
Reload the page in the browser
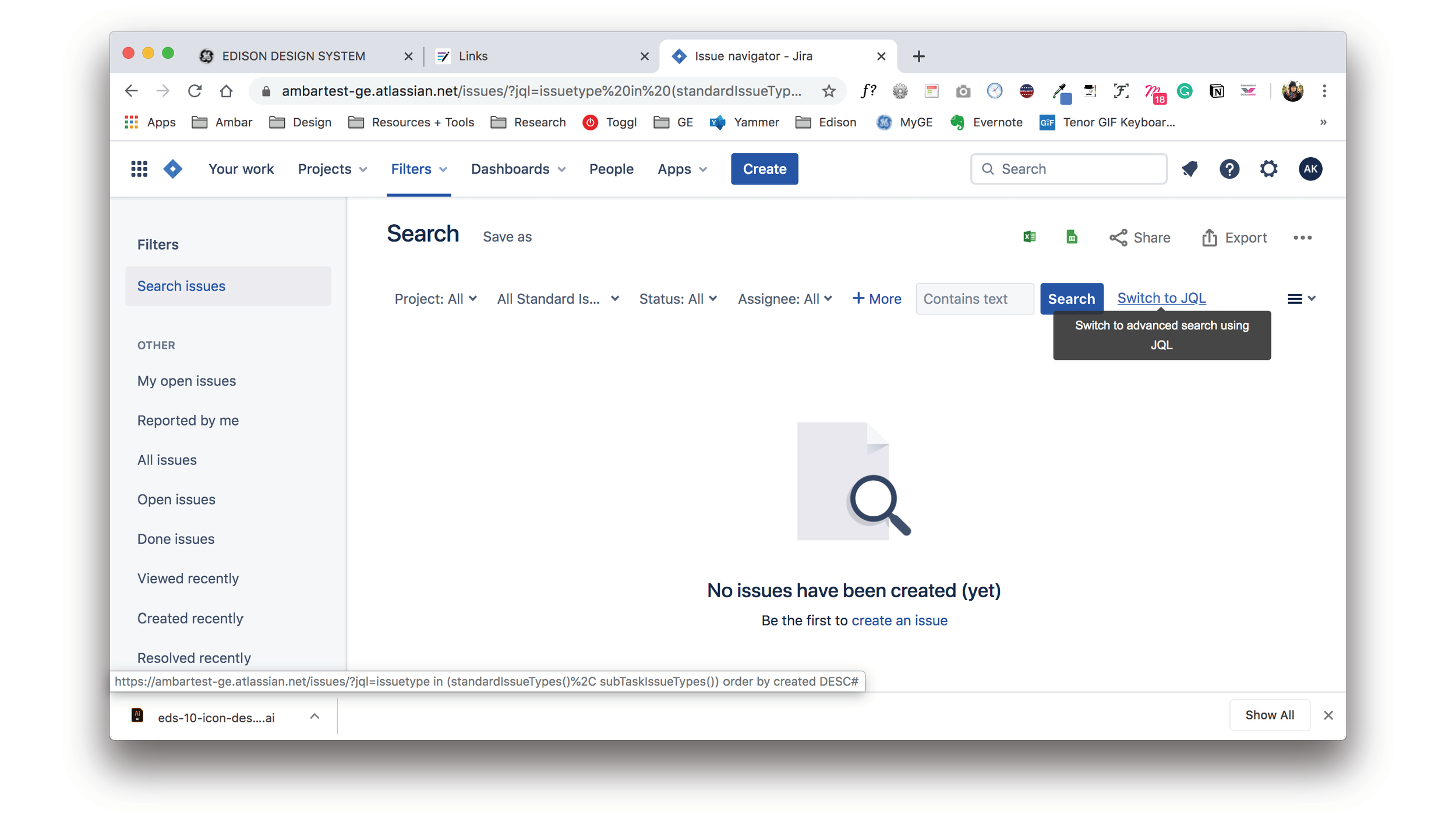(x=195, y=91)
